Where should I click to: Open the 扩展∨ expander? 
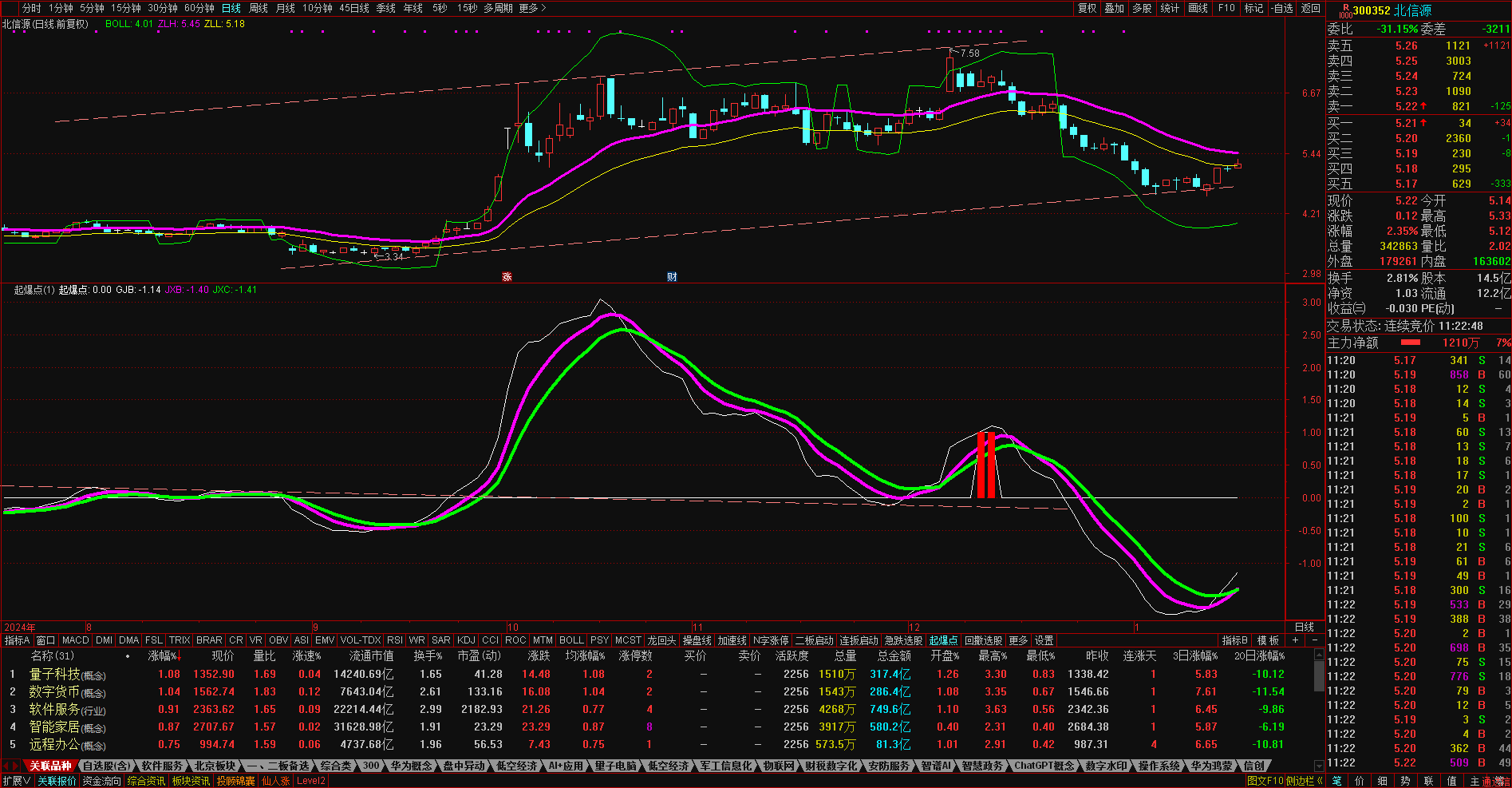coord(17,781)
